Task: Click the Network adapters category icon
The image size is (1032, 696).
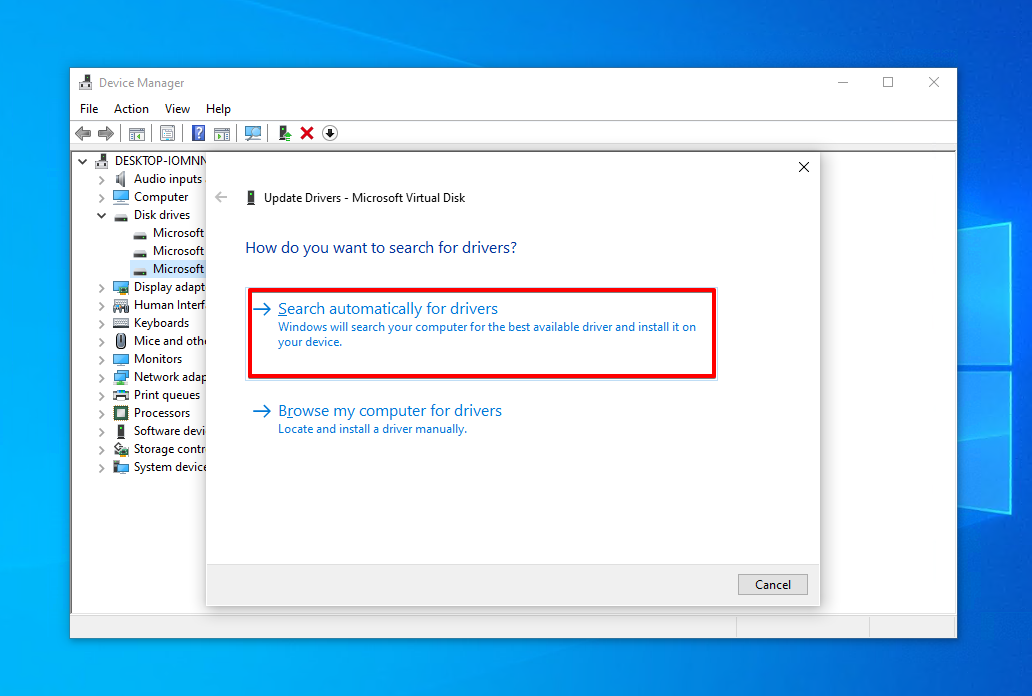Action: pos(120,377)
